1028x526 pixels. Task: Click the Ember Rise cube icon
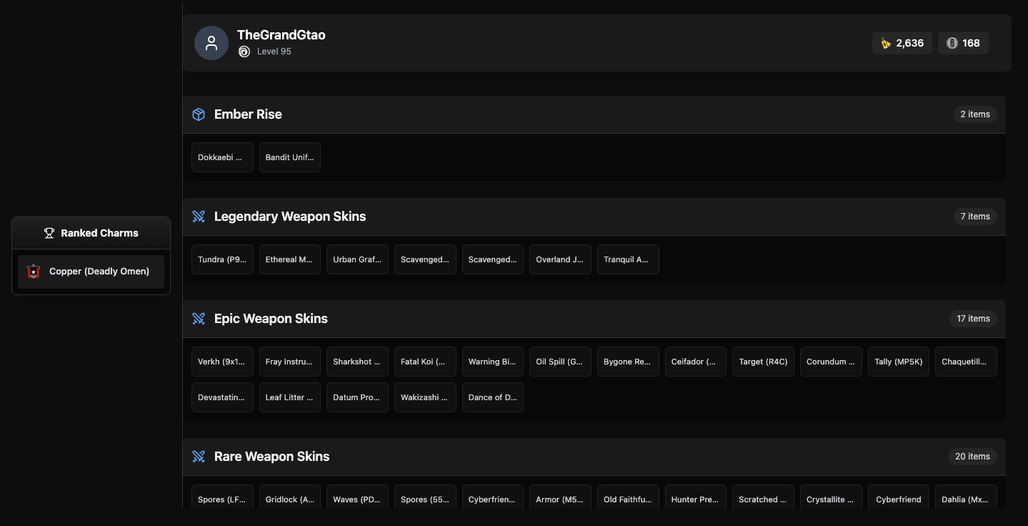[199, 115]
